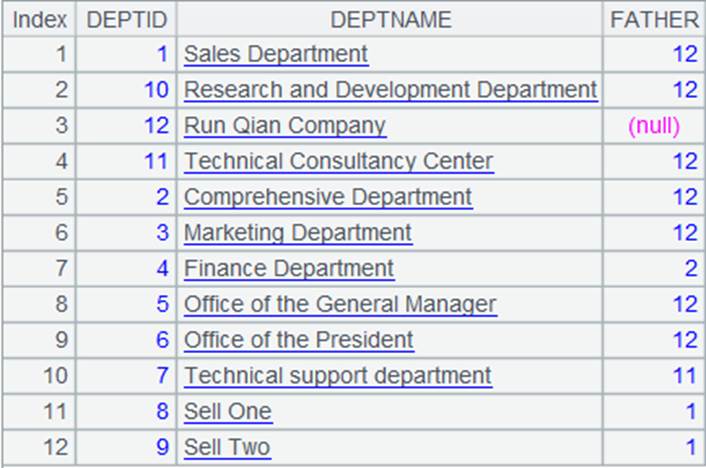Open the Run Qian Company link
Image resolution: width=706 pixels, height=468 pixels.
pyautogui.click(x=285, y=126)
